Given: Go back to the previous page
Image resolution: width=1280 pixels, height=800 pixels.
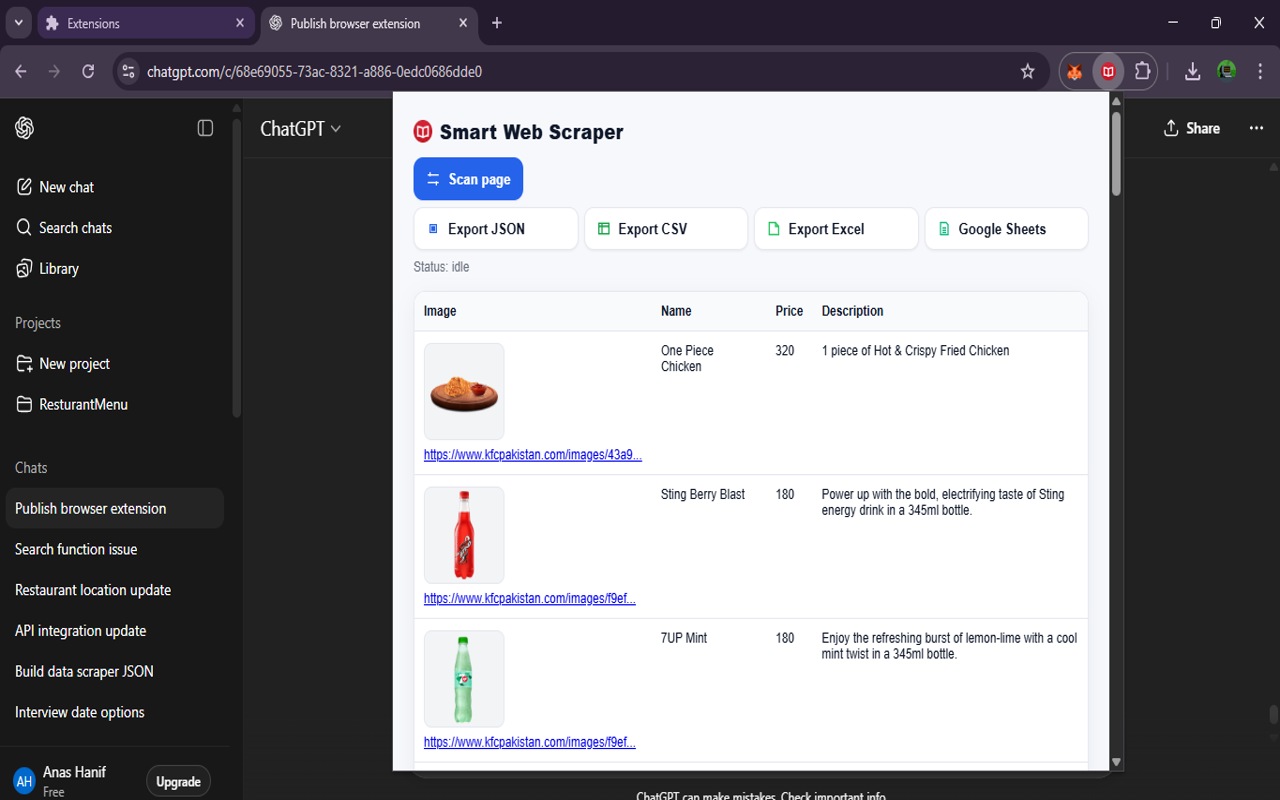Looking at the screenshot, I should 21,71.
